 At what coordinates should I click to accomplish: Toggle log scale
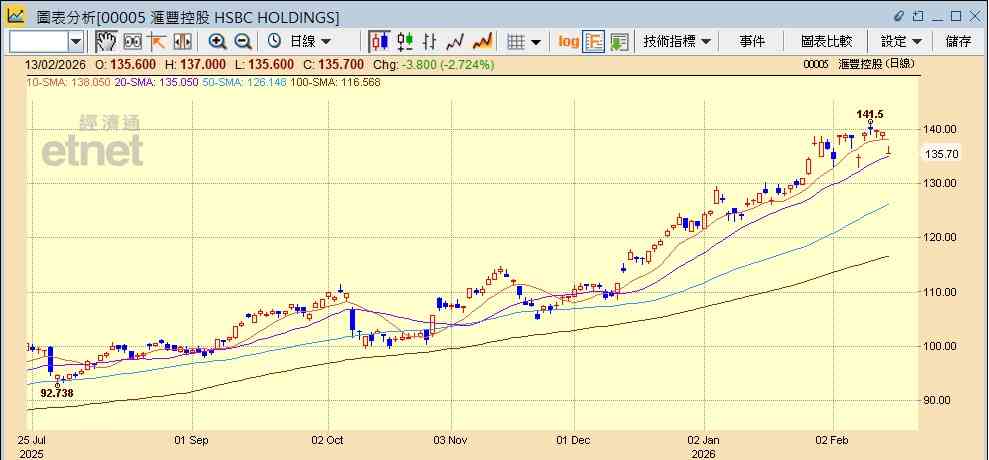[x=568, y=42]
